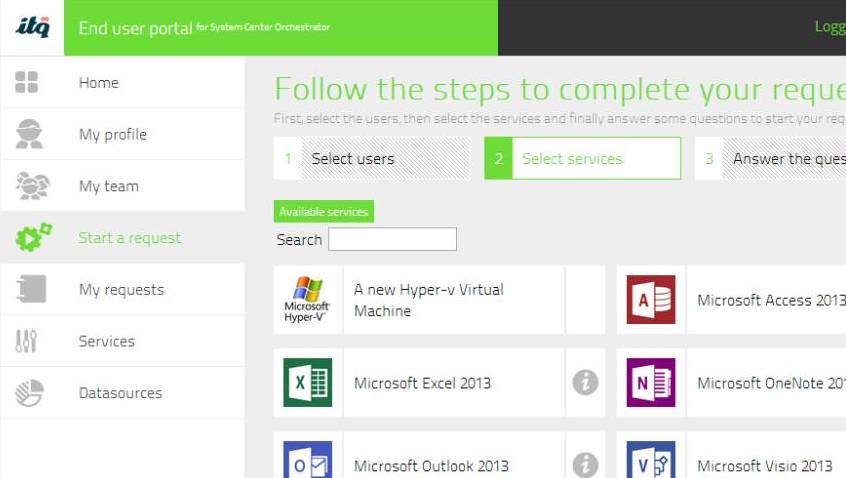846x478 pixels.
Task: Click the Start a request gears icon
Action: (33, 237)
